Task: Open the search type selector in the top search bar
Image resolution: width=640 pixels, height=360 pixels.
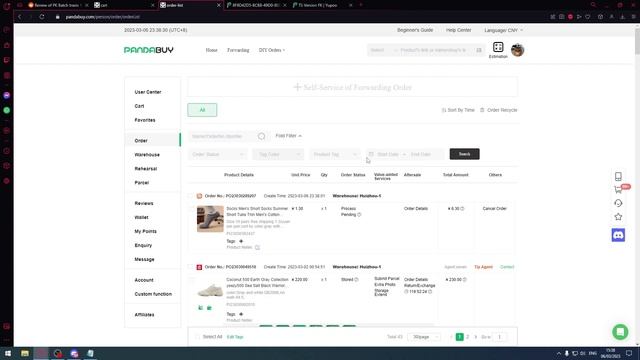Action: [383, 50]
